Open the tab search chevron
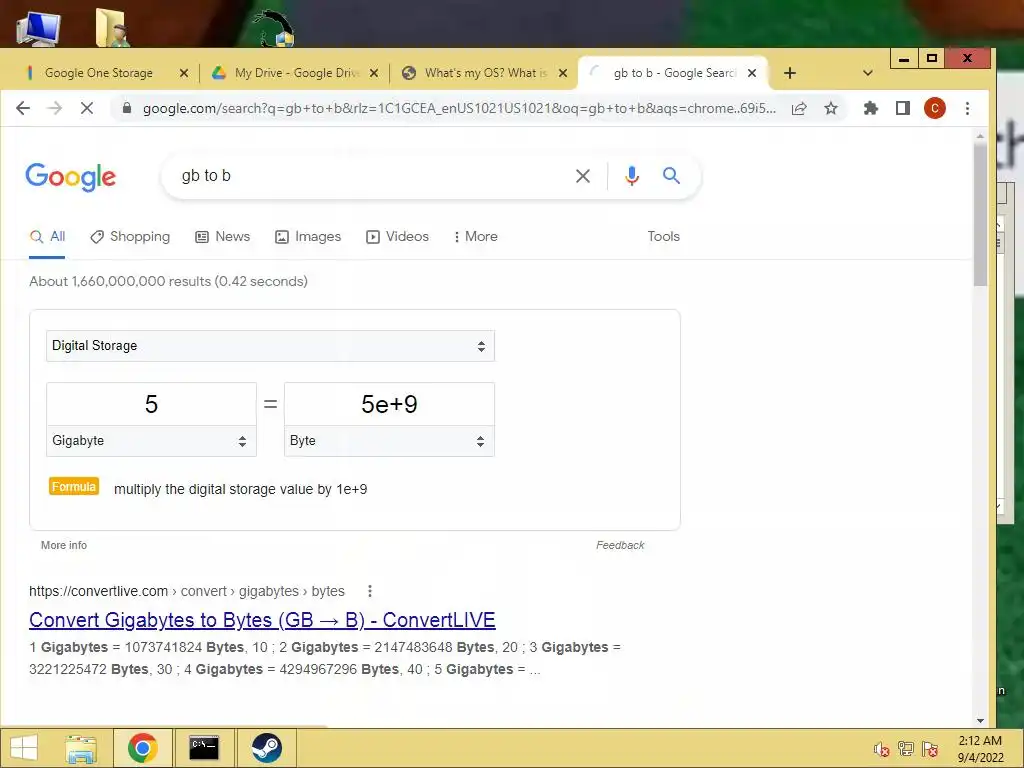The image size is (1024, 768). coord(867,73)
